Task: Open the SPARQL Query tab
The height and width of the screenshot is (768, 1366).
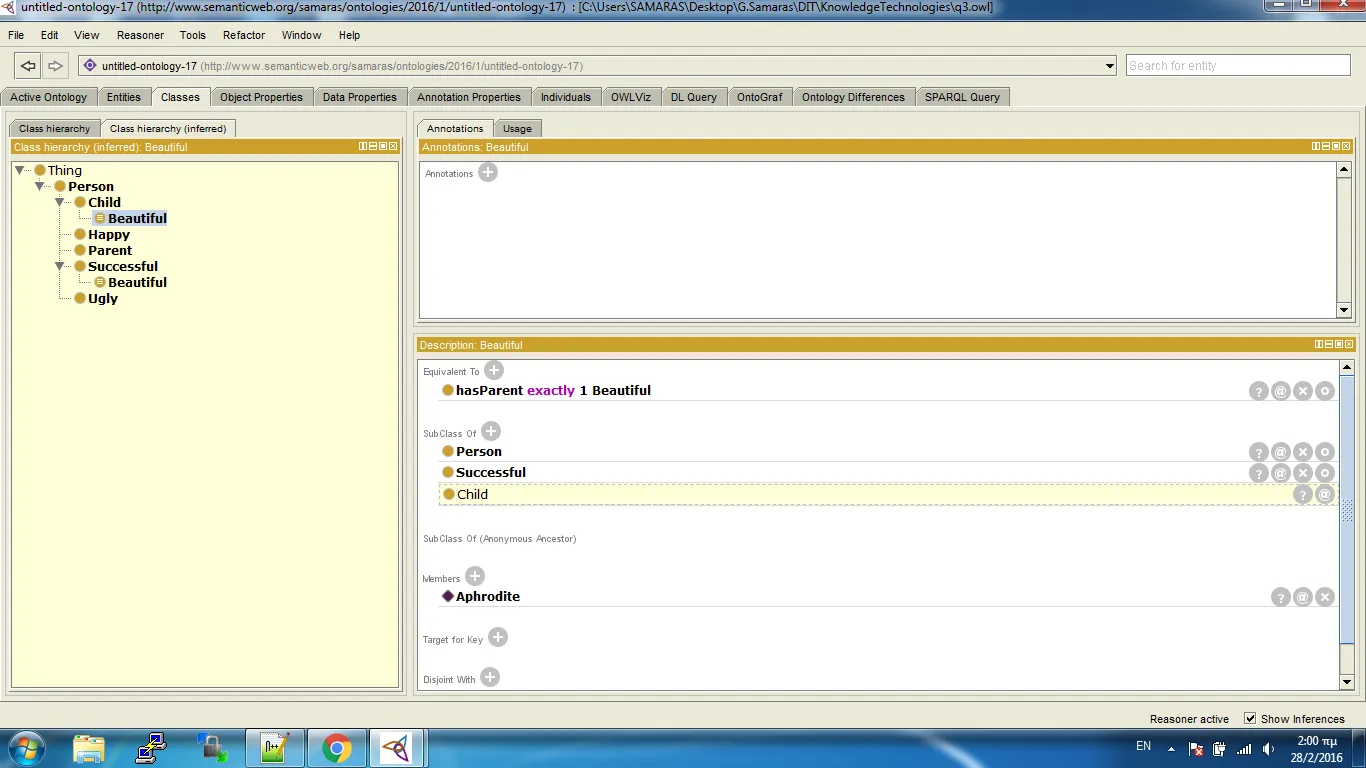Action: (x=962, y=97)
